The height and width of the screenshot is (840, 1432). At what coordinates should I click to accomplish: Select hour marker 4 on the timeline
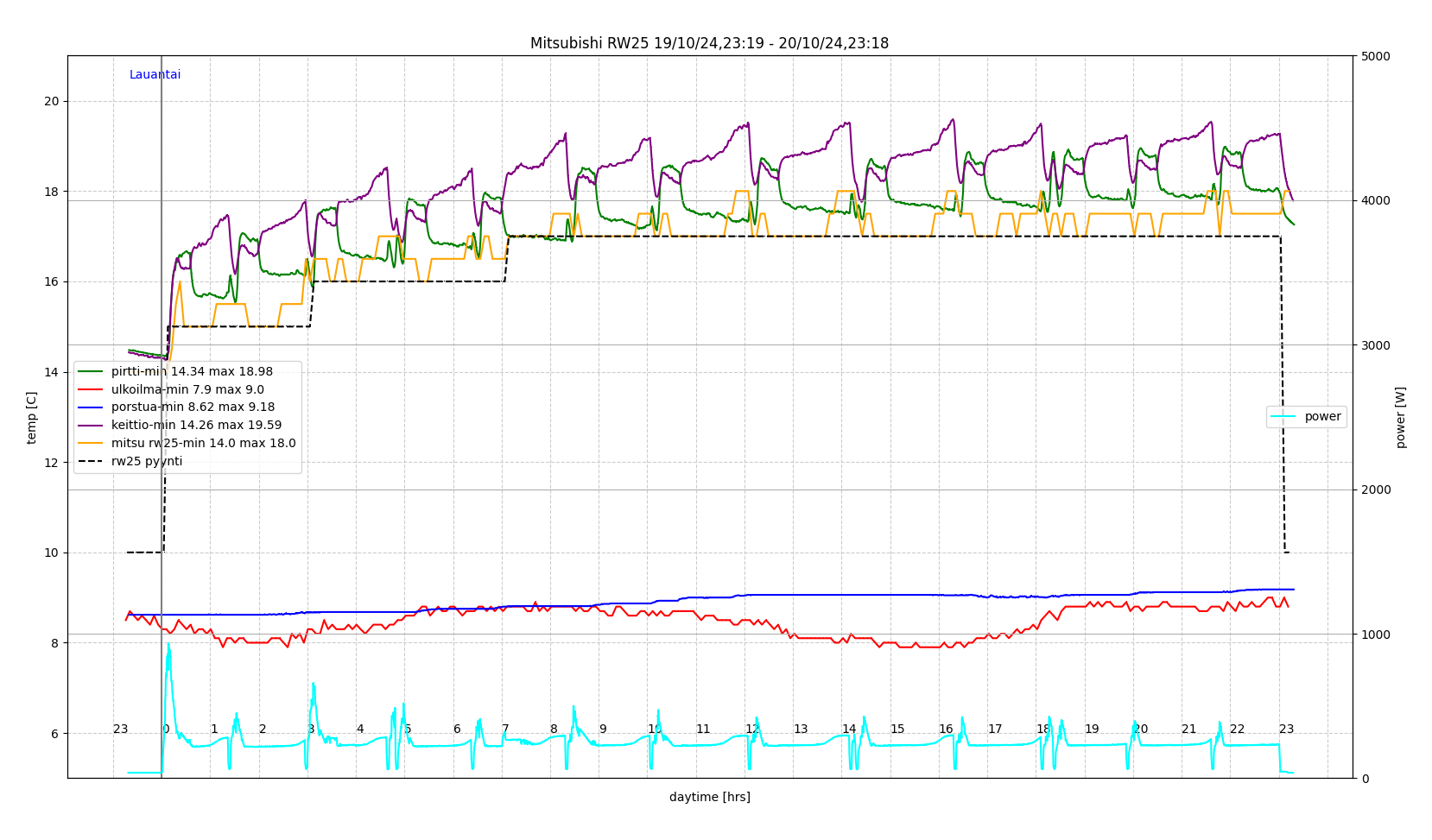coord(360,729)
